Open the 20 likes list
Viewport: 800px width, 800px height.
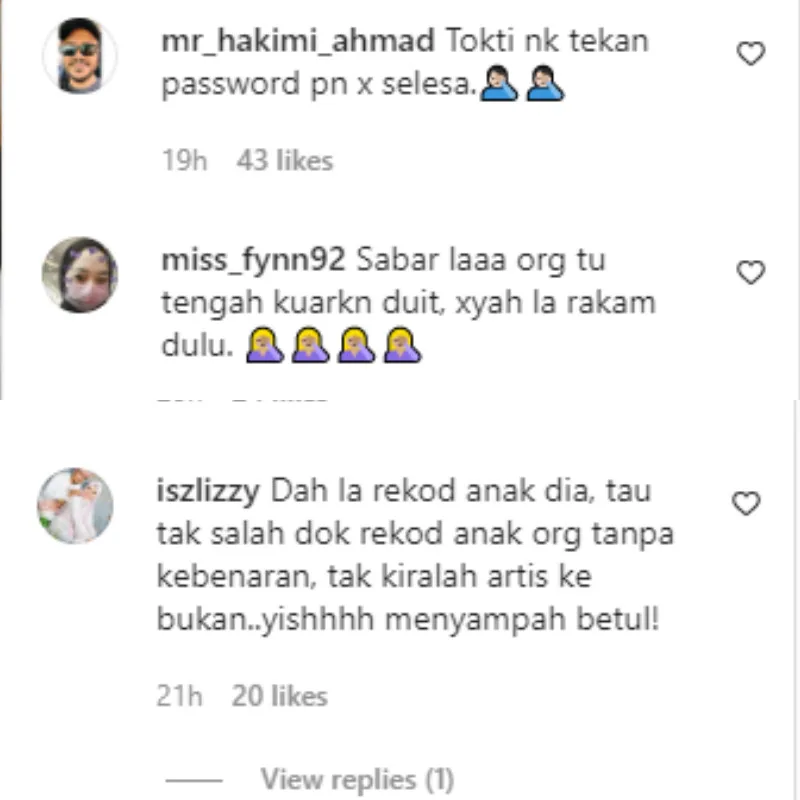pos(280,696)
